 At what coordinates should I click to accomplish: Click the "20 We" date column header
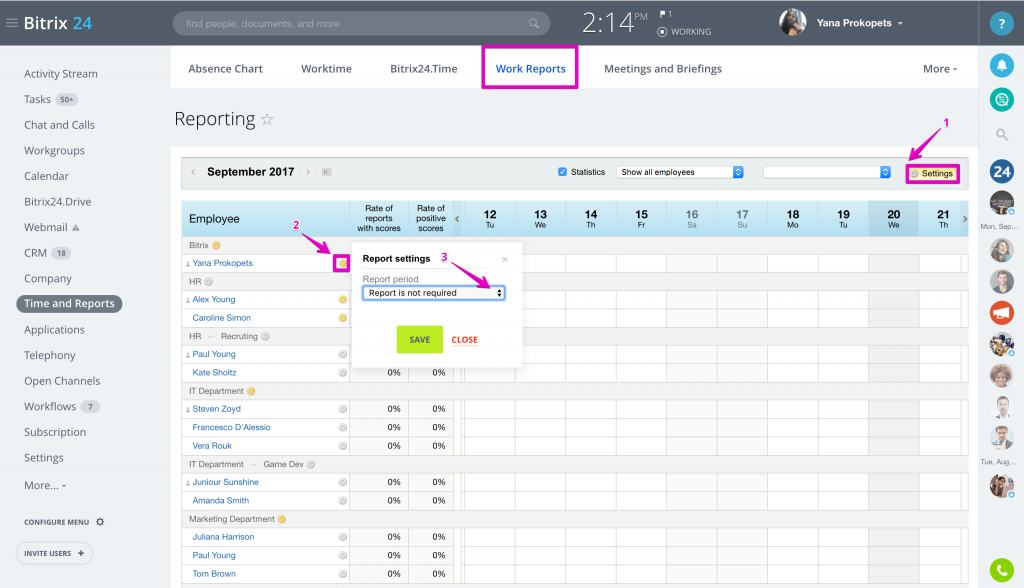[x=893, y=218]
